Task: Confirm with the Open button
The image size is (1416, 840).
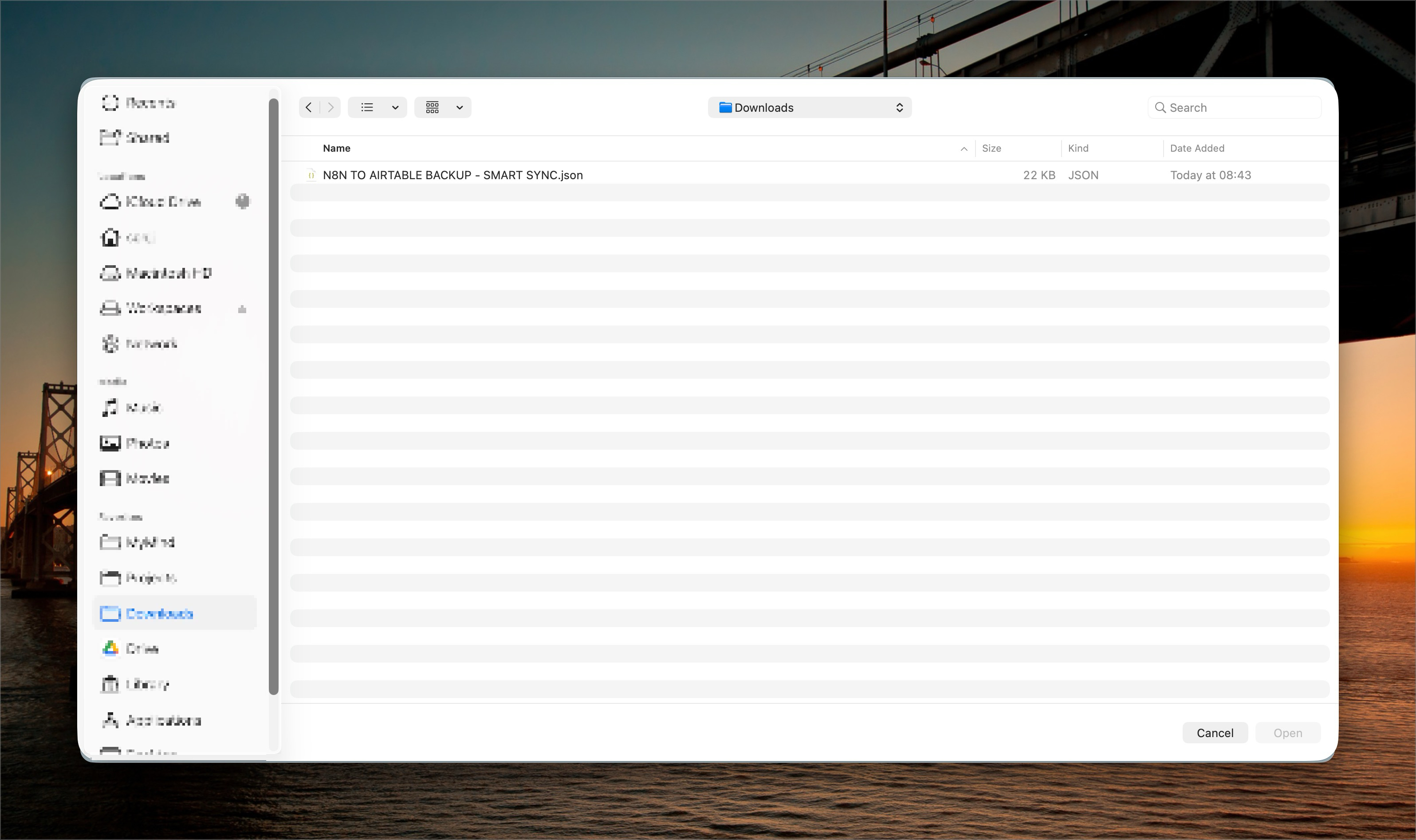Action: tap(1287, 733)
